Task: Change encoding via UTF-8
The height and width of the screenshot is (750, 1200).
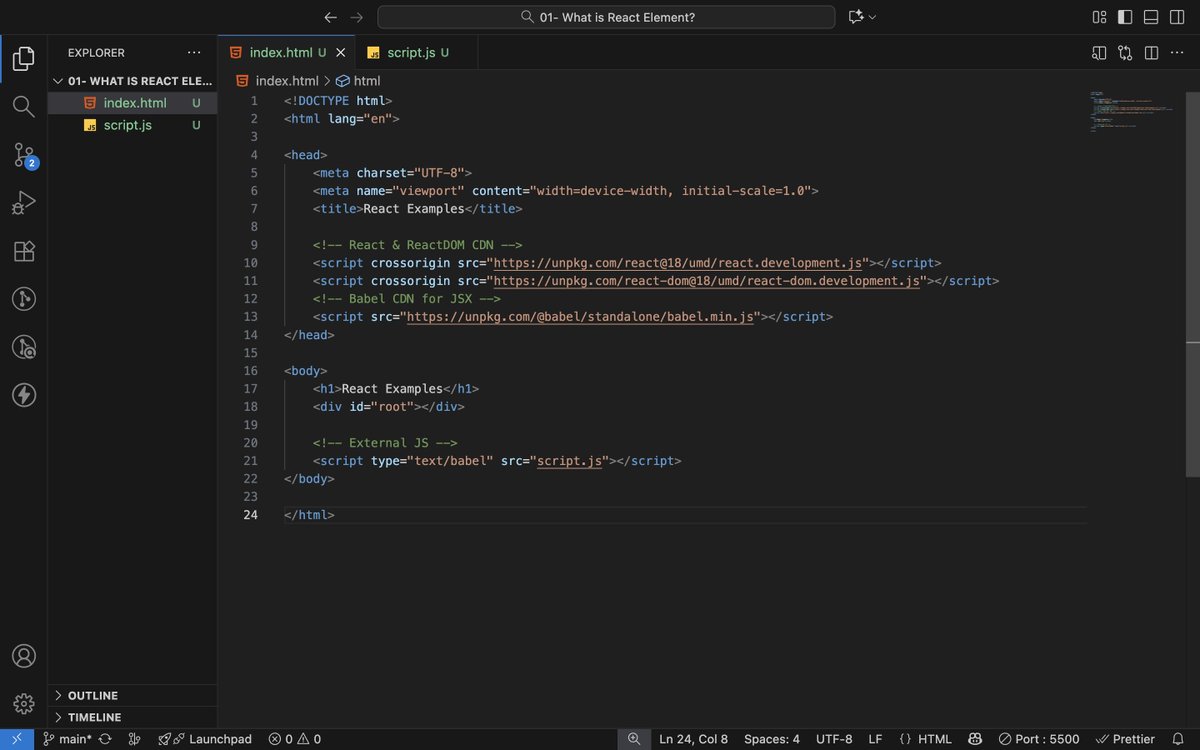Action: tap(834, 739)
